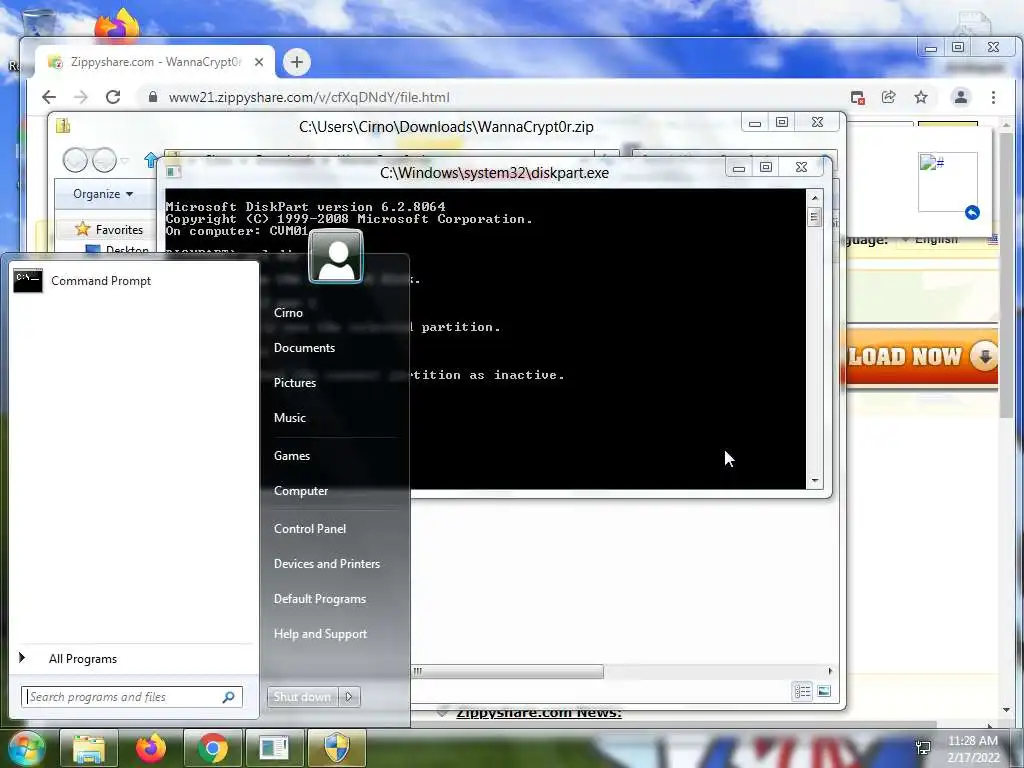Close the Zippyshare Chrome tab
Screen dimensions: 1024x768
click(x=259, y=62)
